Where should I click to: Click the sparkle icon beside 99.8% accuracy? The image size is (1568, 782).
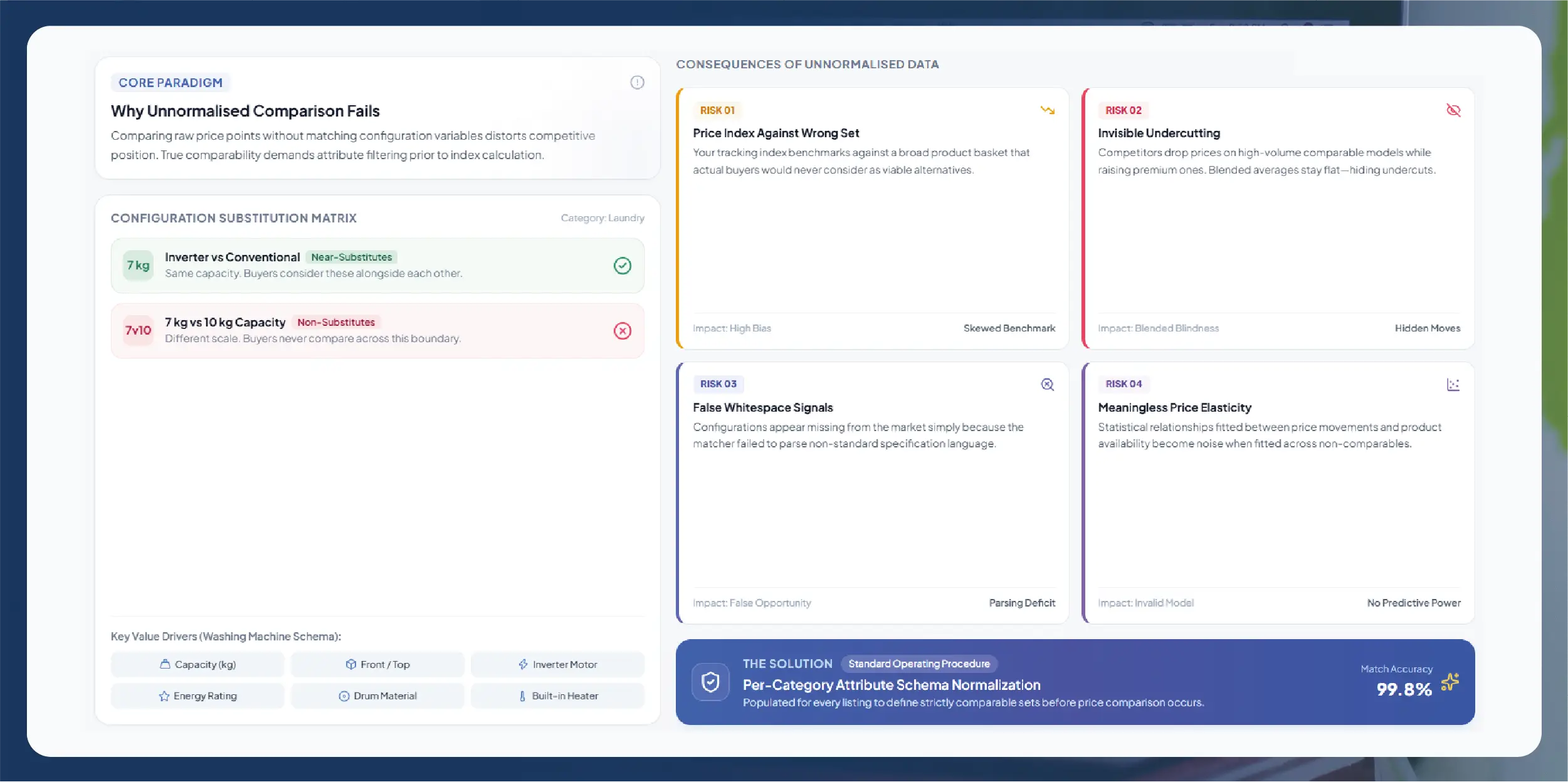1450,682
